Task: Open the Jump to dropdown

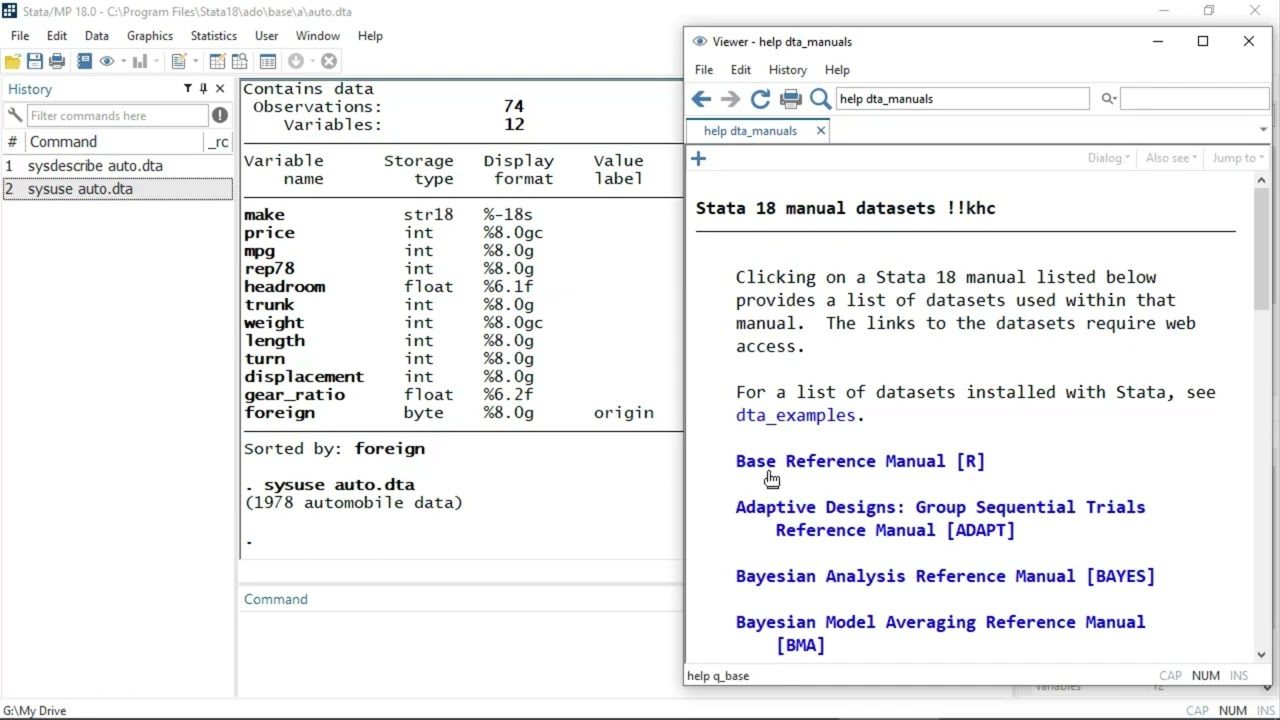Action: click(1238, 157)
